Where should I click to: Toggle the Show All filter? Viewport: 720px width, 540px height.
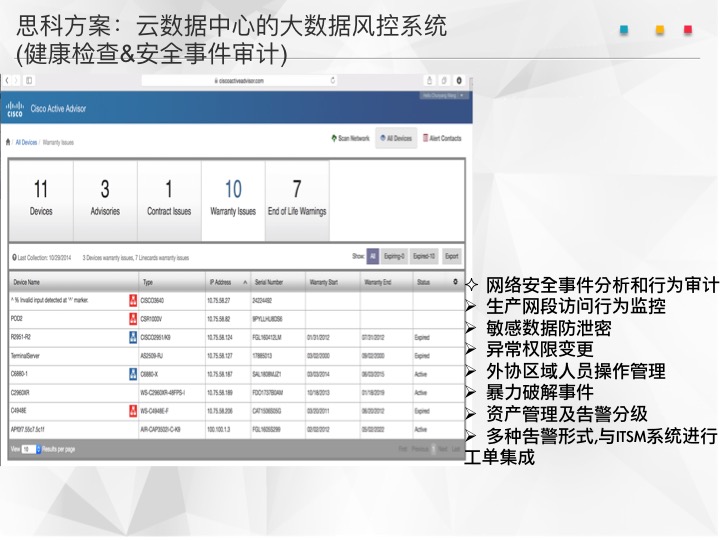click(372, 256)
